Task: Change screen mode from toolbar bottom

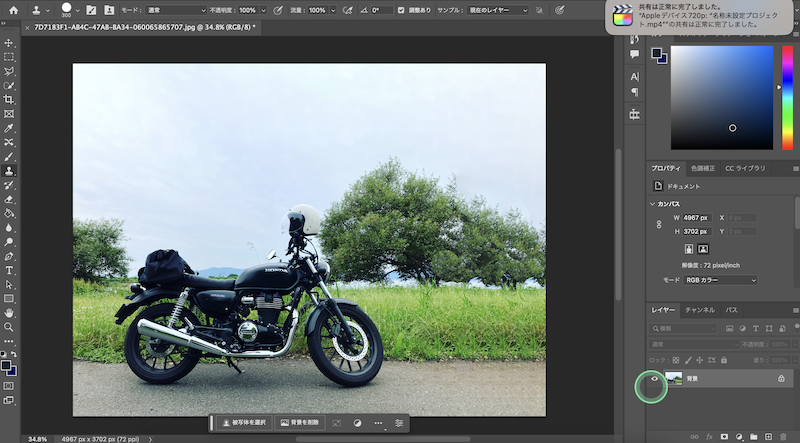Action: (x=9, y=400)
